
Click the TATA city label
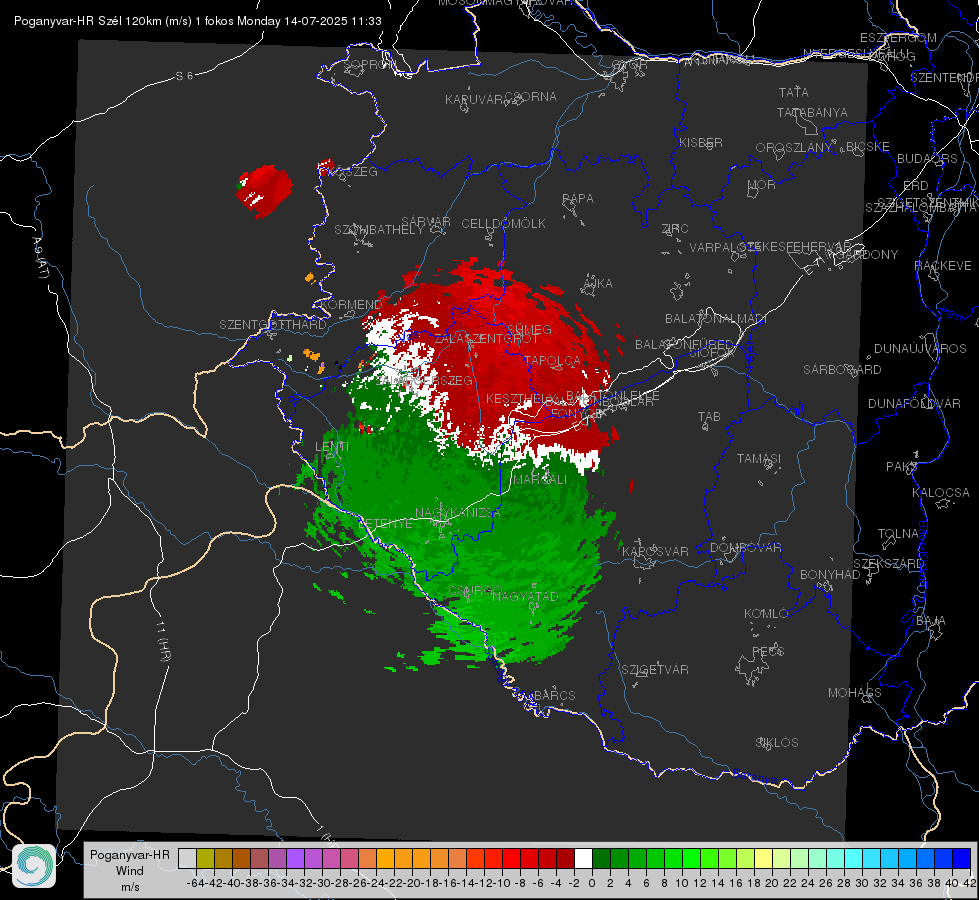click(x=794, y=92)
